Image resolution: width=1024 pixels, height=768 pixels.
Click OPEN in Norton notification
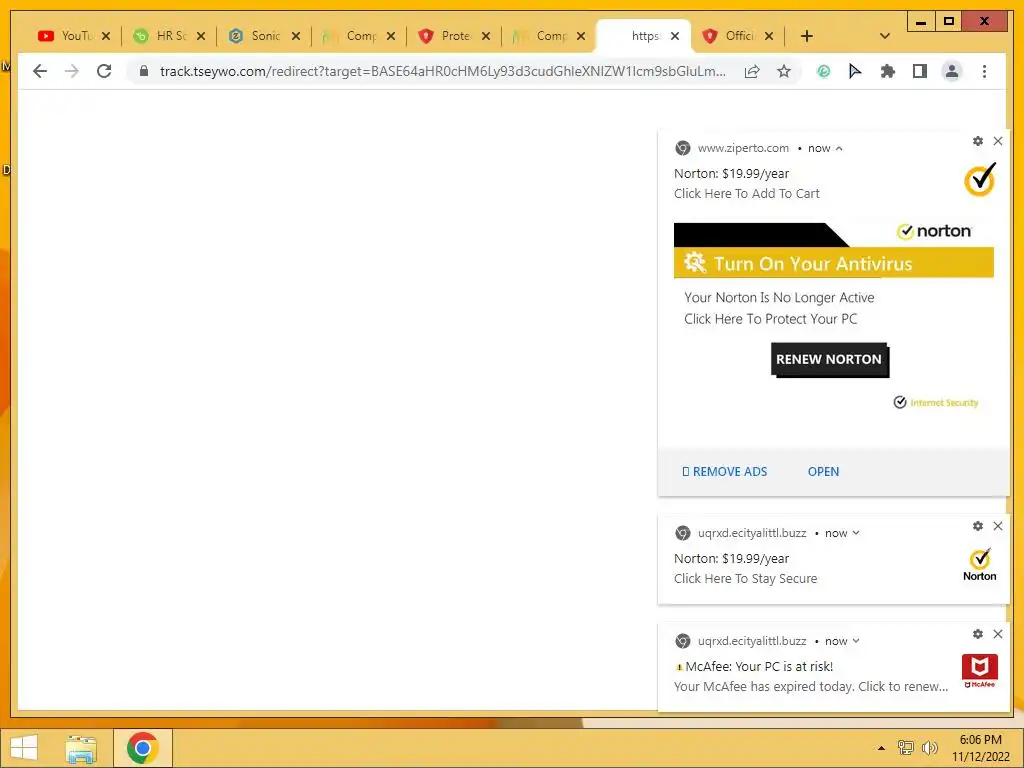(824, 472)
